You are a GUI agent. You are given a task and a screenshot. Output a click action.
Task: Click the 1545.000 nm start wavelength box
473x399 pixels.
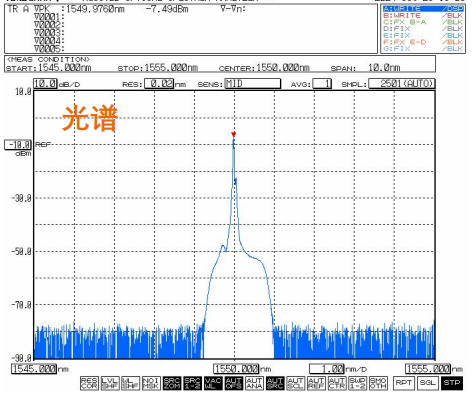coord(34,369)
